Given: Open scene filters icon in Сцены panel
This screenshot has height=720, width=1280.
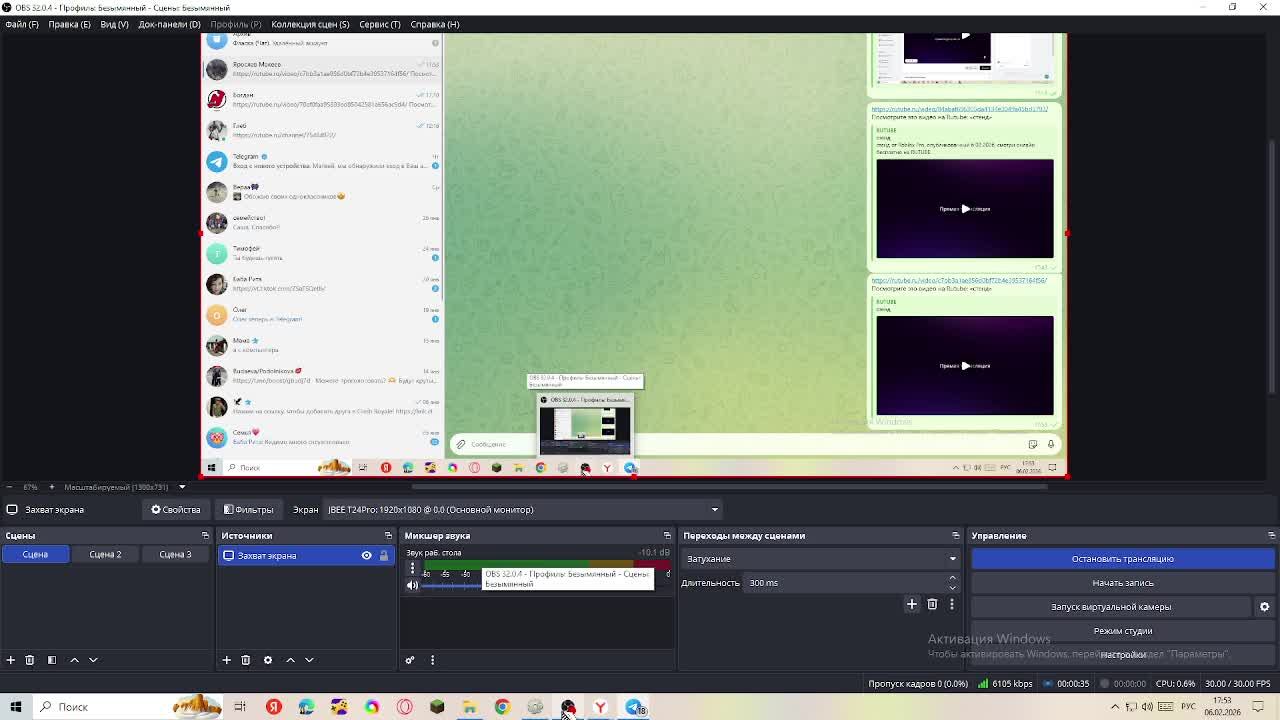Looking at the screenshot, I should tap(51, 660).
